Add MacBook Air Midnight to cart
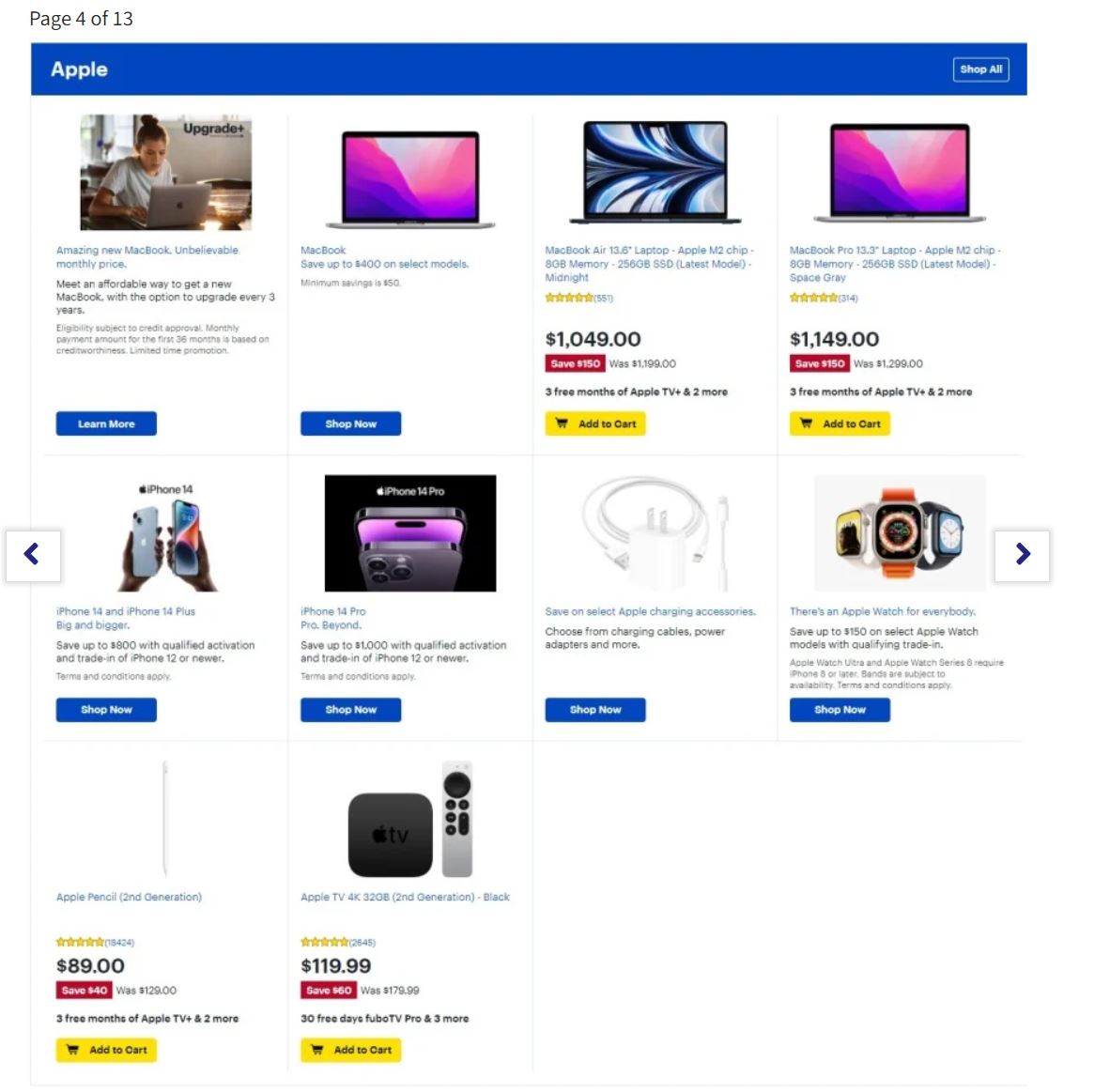 pyautogui.click(x=594, y=423)
